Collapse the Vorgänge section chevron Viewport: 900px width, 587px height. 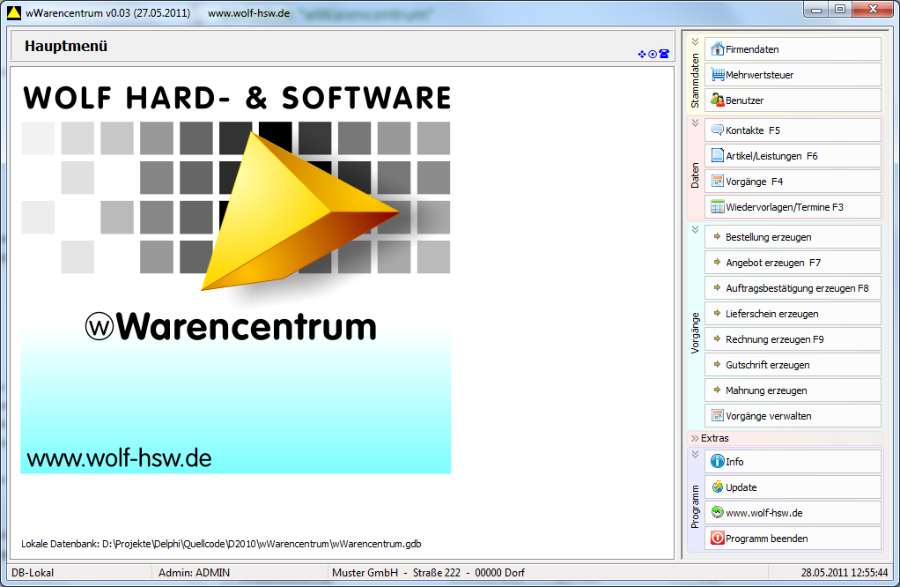pyautogui.click(x=695, y=229)
